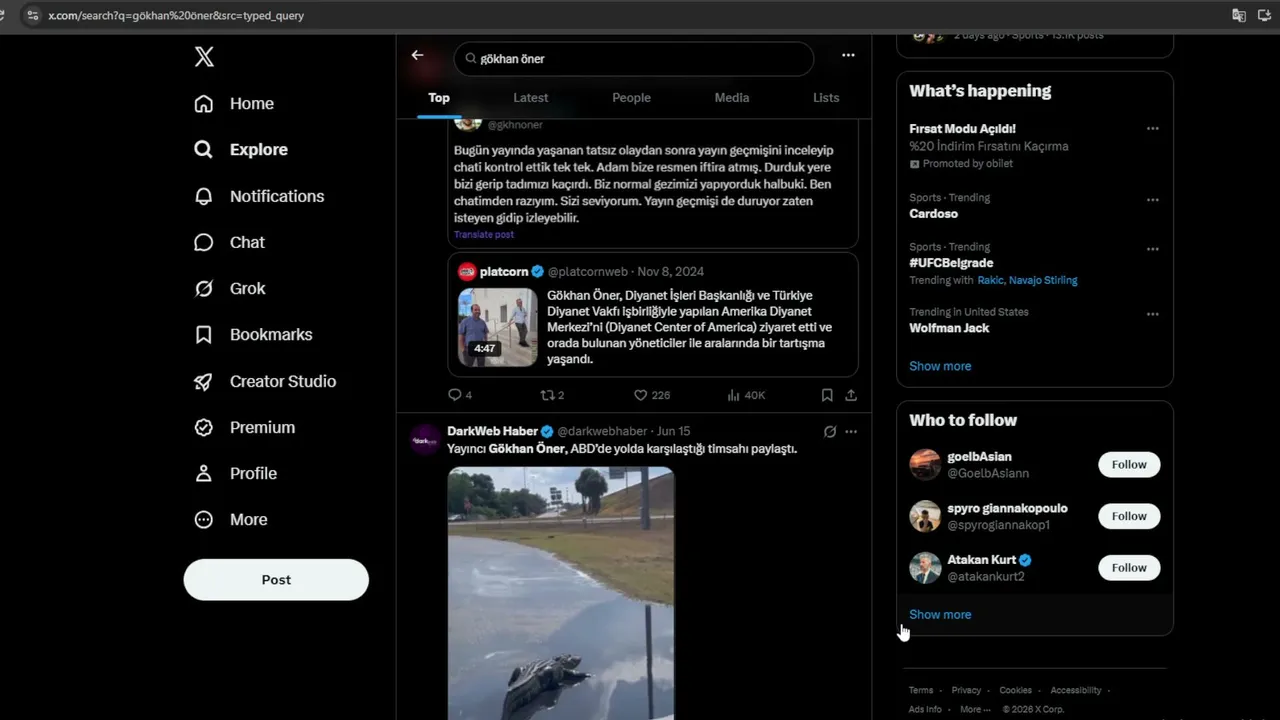
Task: Open the Wolfman Jack trending topic
Action: coord(949,328)
